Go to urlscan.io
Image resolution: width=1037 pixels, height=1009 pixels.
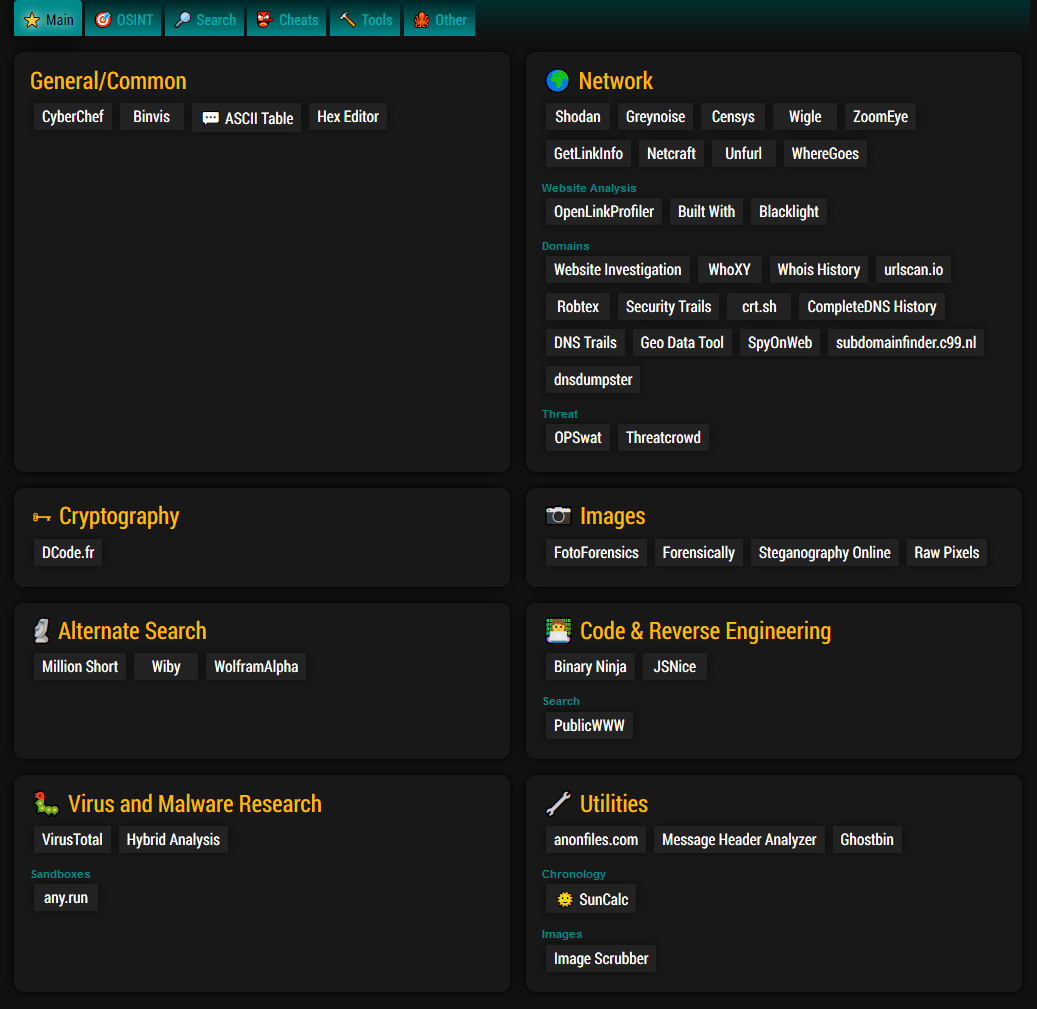click(x=913, y=270)
